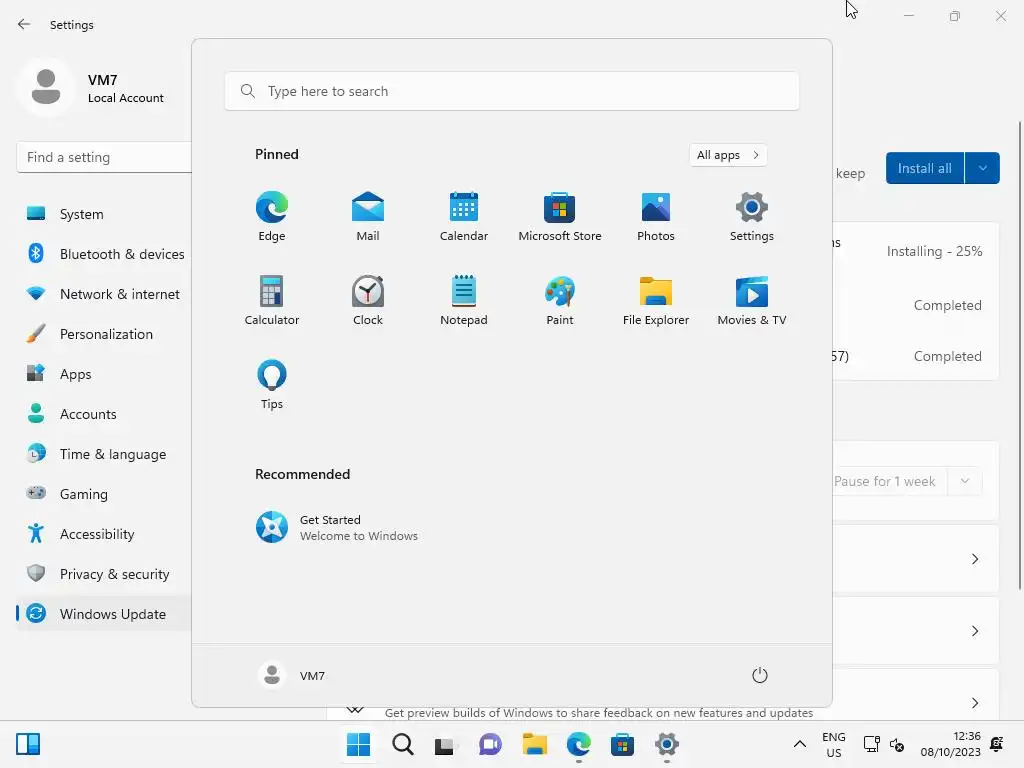Open Chat icon on taskbar
Viewport: 1024px width, 768px height.
(x=490, y=744)
